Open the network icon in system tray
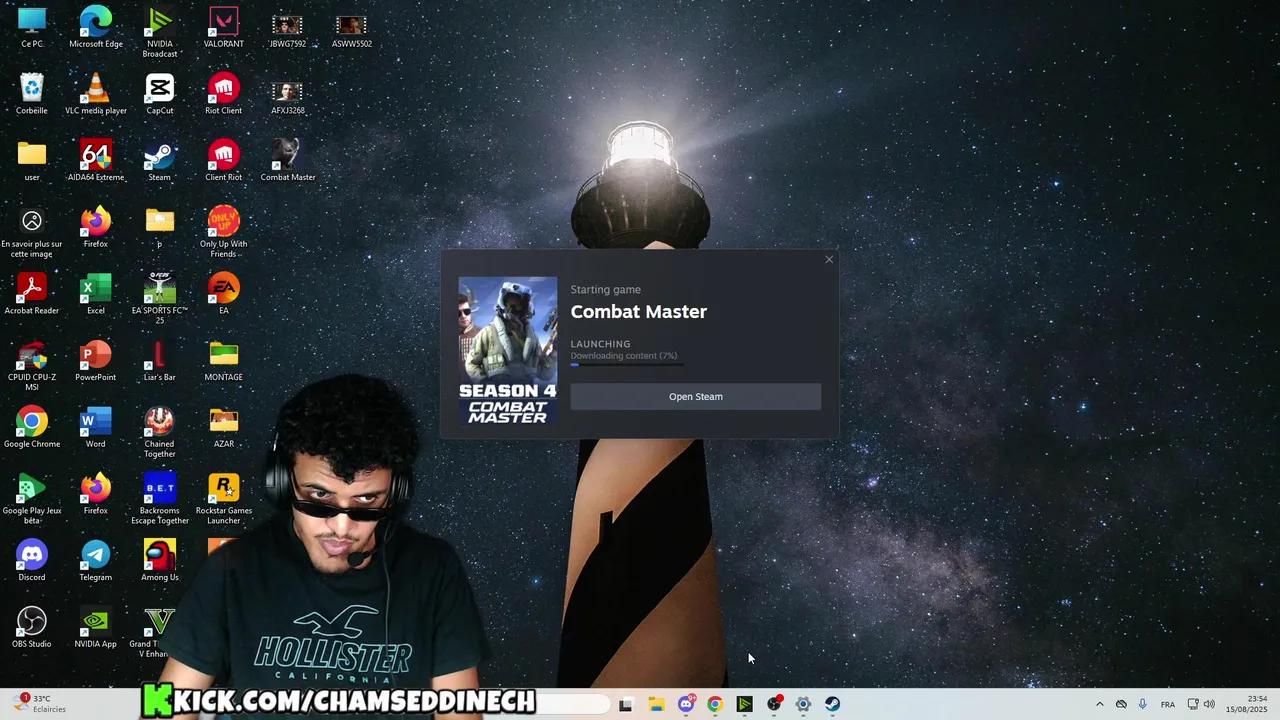The image size is (1280, 720). click(1193, 705)
